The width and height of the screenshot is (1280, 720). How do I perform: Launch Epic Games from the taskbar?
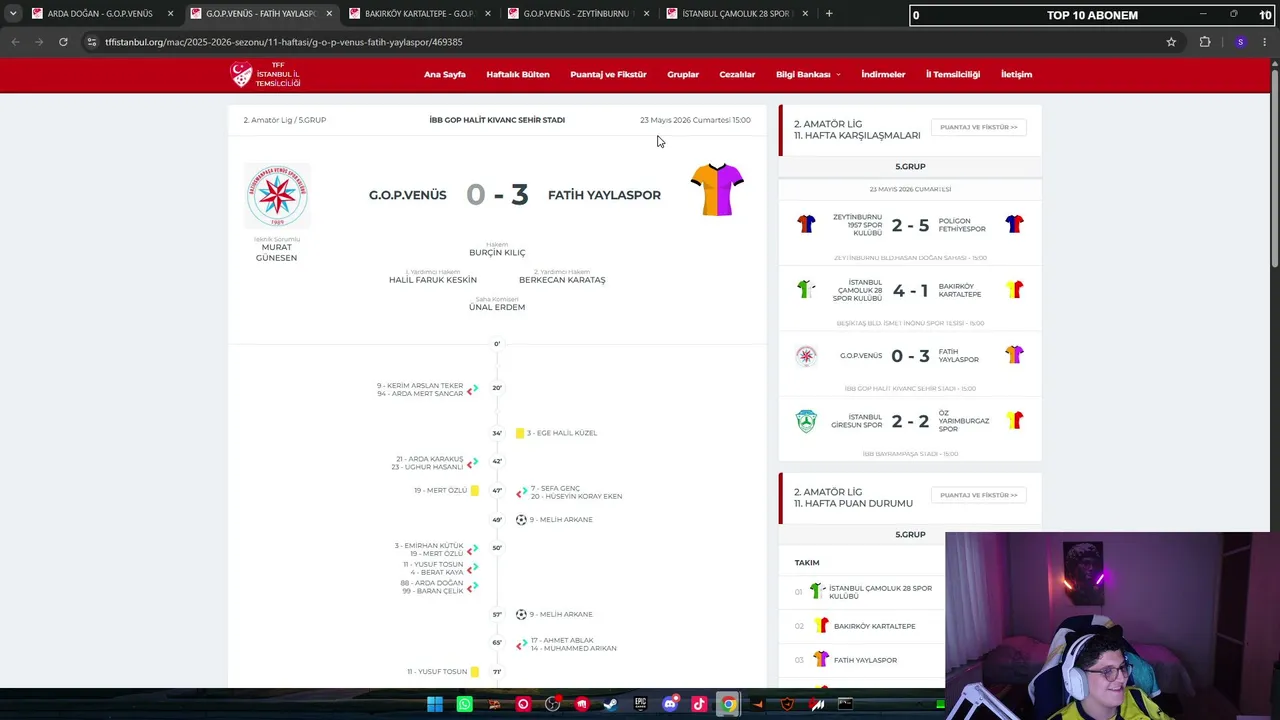point(640,704)
